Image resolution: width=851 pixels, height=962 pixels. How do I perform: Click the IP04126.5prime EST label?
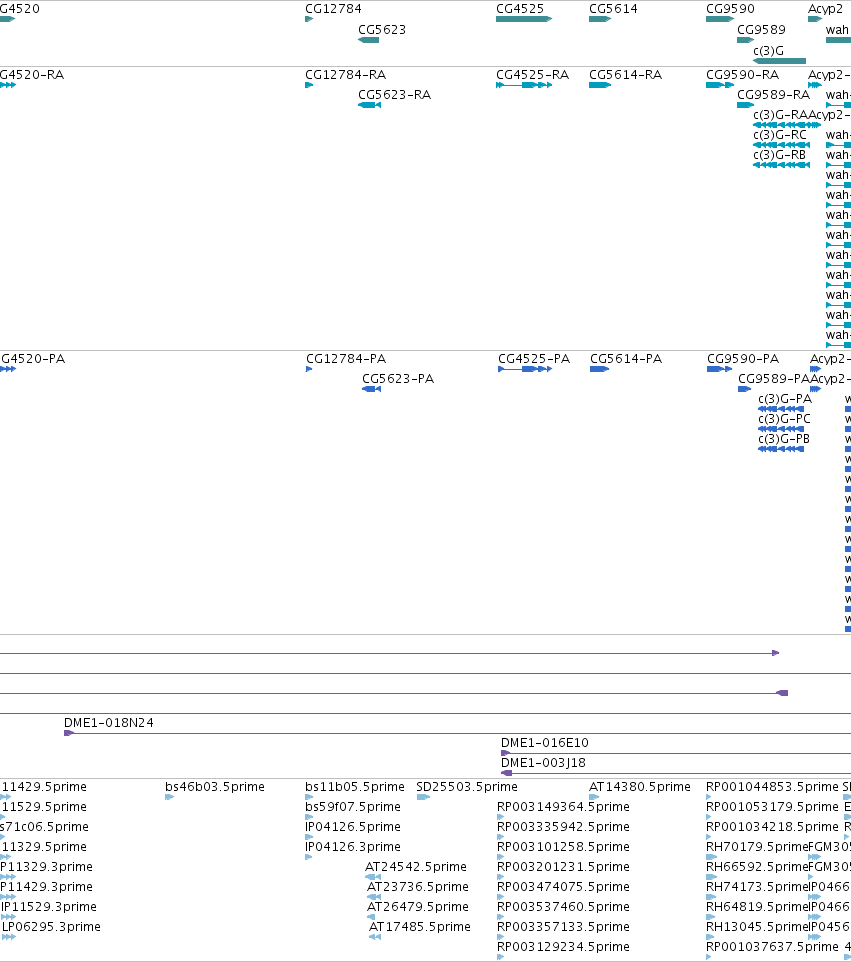point(353,826)
